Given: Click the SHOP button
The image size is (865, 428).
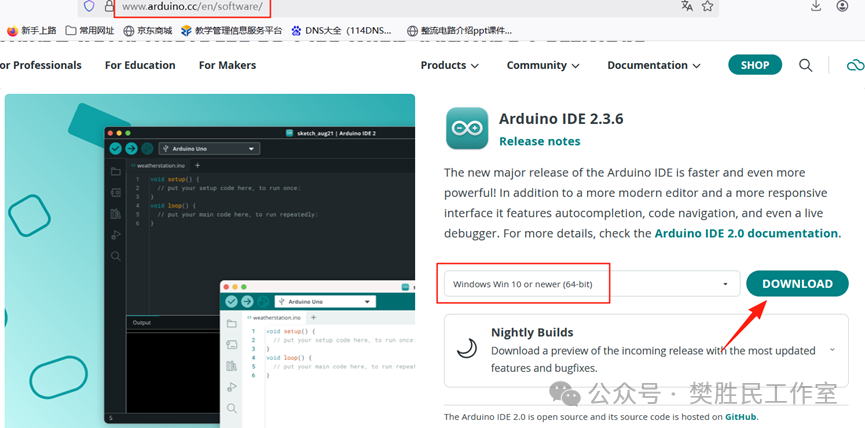Looking at the screenshot, I should 755,65.
